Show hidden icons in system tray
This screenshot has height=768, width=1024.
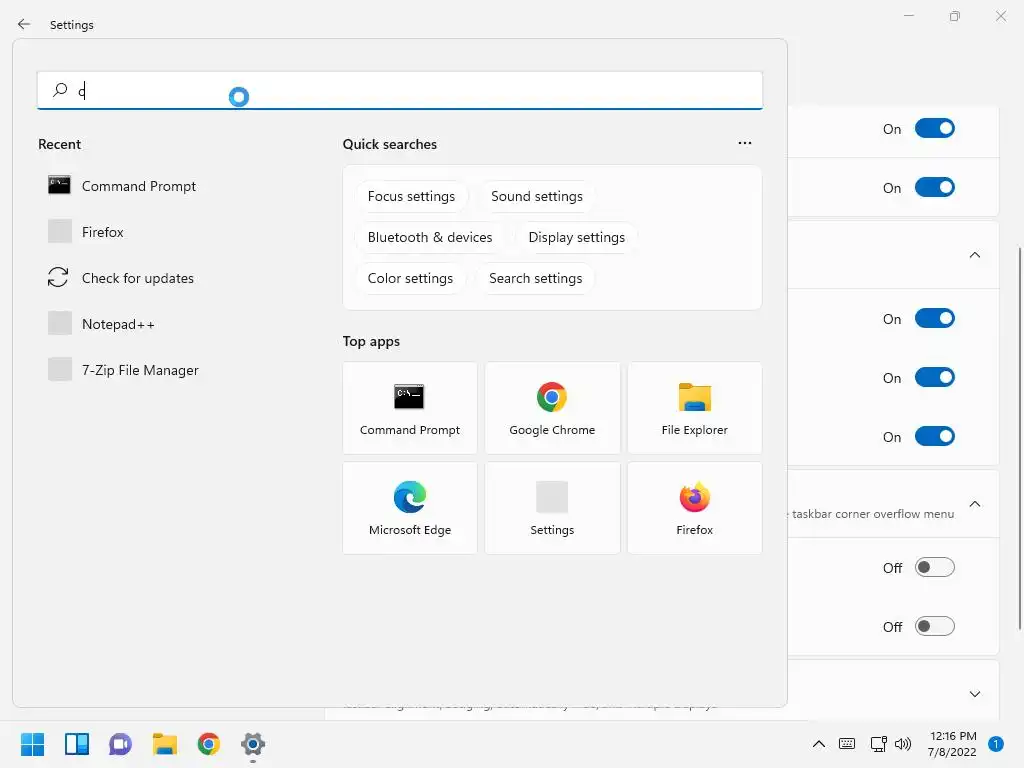coord(818,744)
